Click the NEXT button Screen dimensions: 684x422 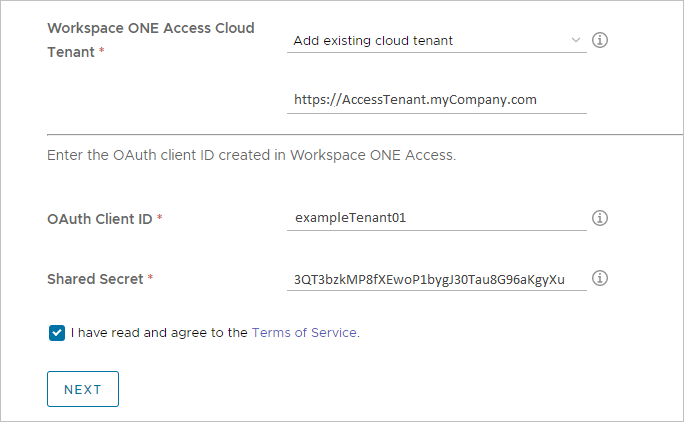(x=83, y=389)
